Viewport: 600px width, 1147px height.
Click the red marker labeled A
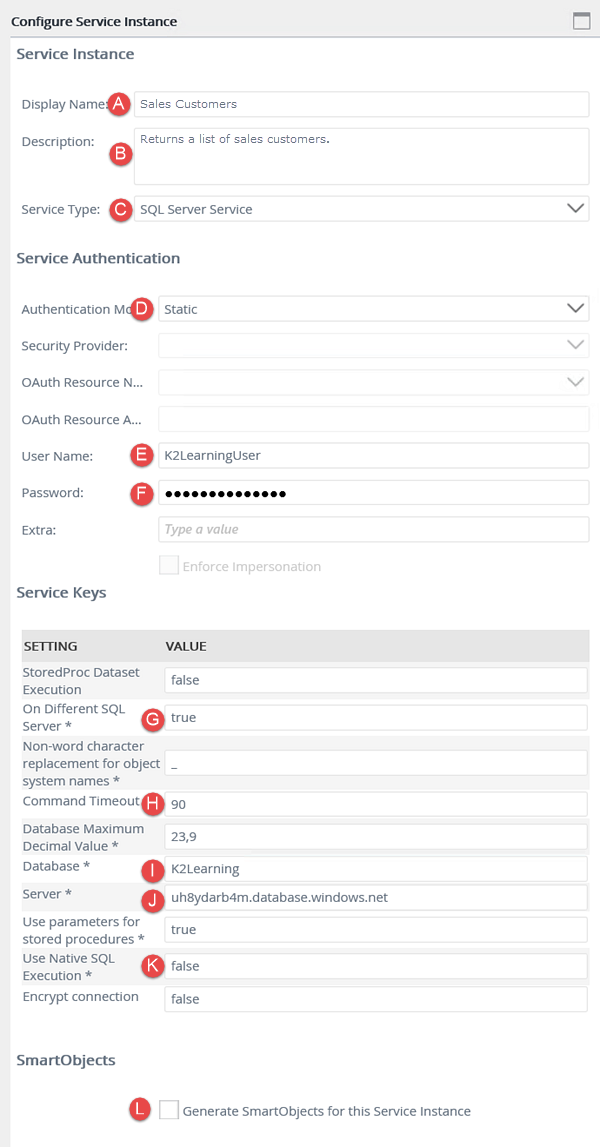coord(118,104)
